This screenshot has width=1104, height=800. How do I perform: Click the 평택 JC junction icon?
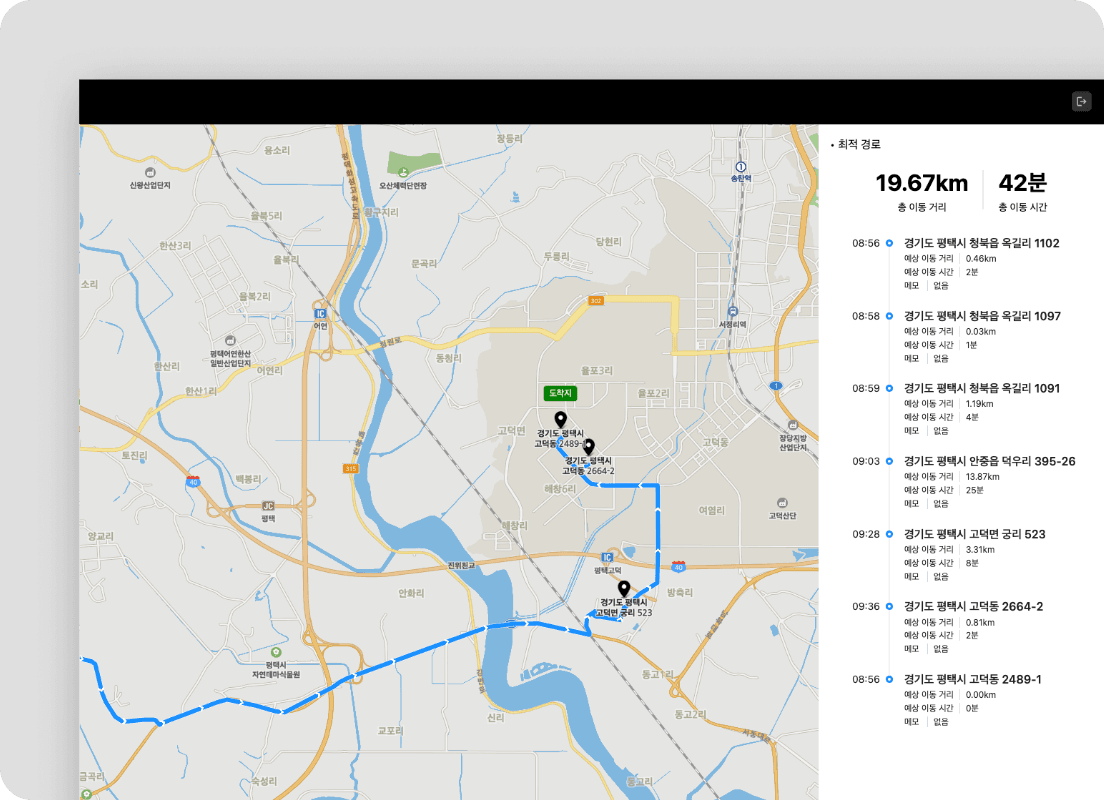coord(268,506)
